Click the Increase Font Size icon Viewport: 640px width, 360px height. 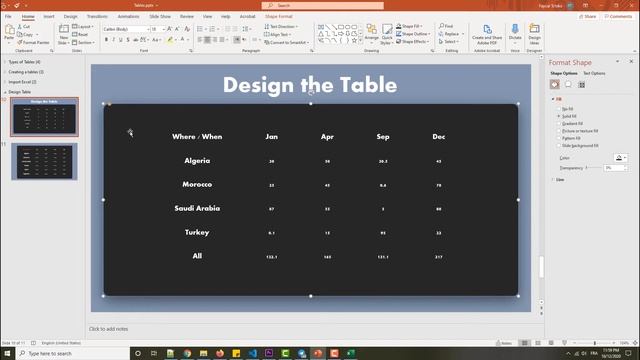point(170,29)
